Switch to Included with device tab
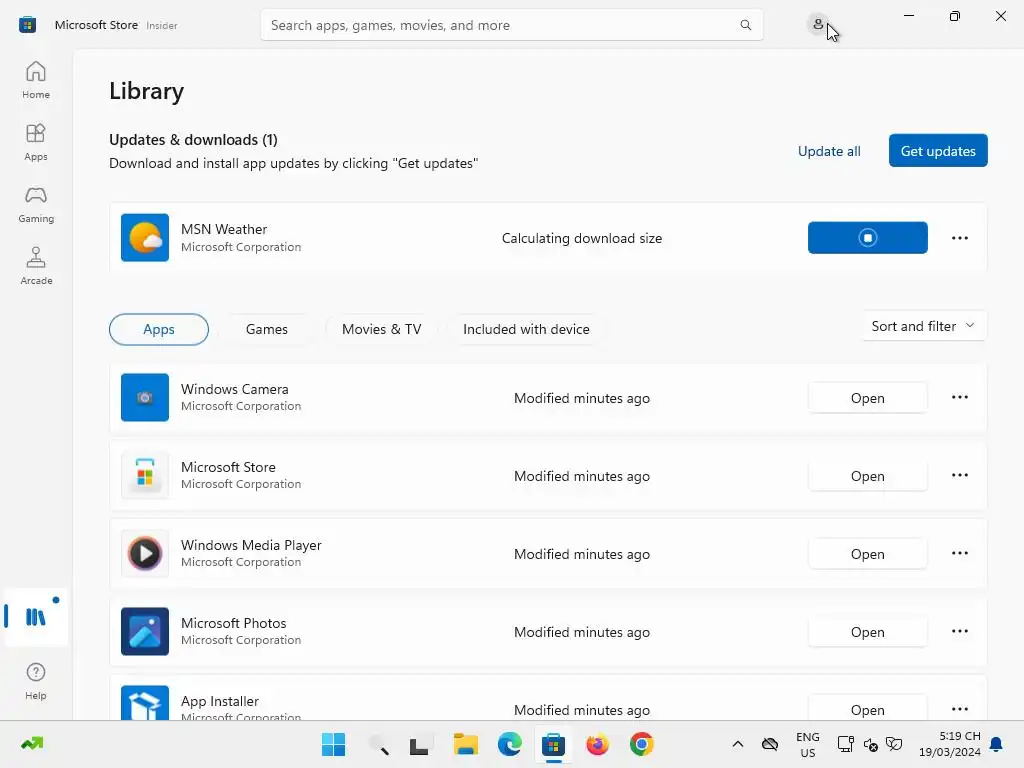Image resolution: width=1024 pixels, height=768 pixels. coord(526,329)
